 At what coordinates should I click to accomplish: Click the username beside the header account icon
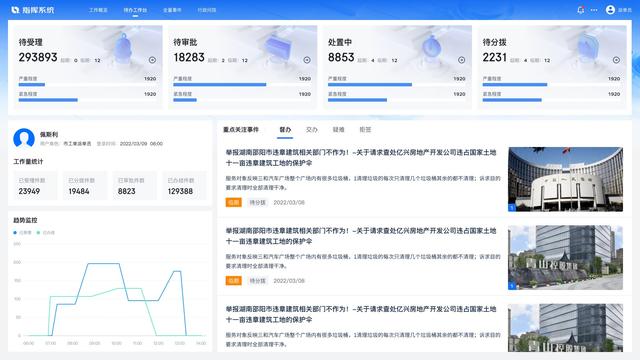(x=624, y=10)
